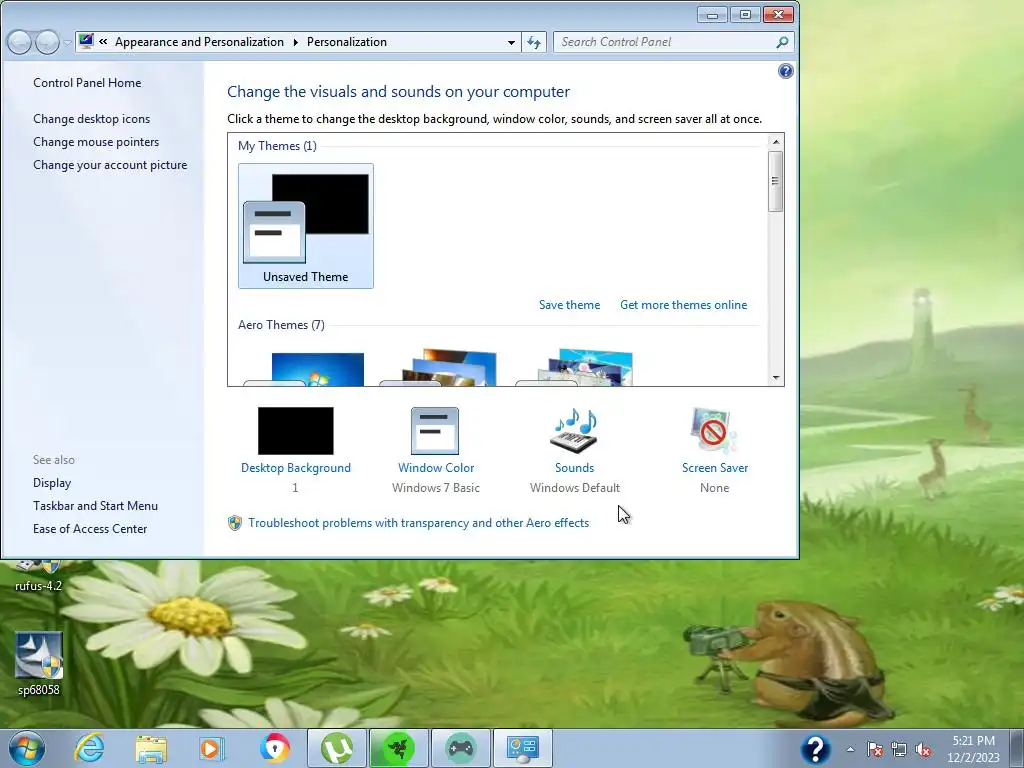
Task: Click the search magnifier icon
Action: tap(782, 42)
